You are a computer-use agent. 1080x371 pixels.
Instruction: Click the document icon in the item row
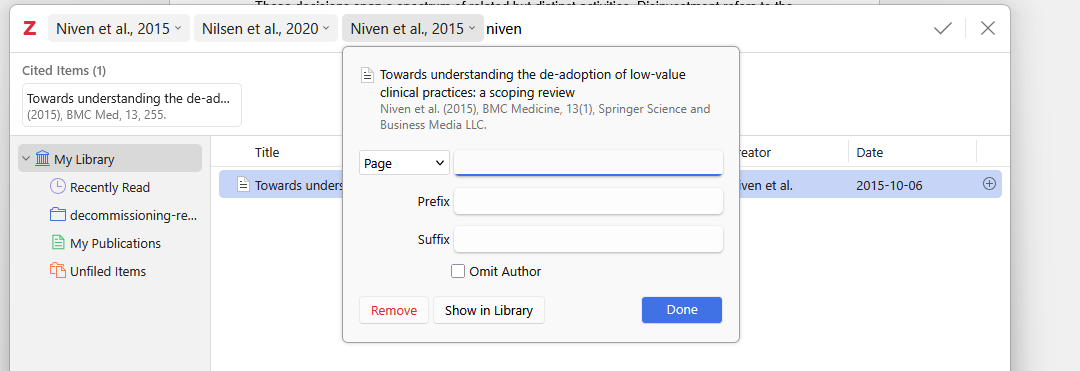pos(243,184)
